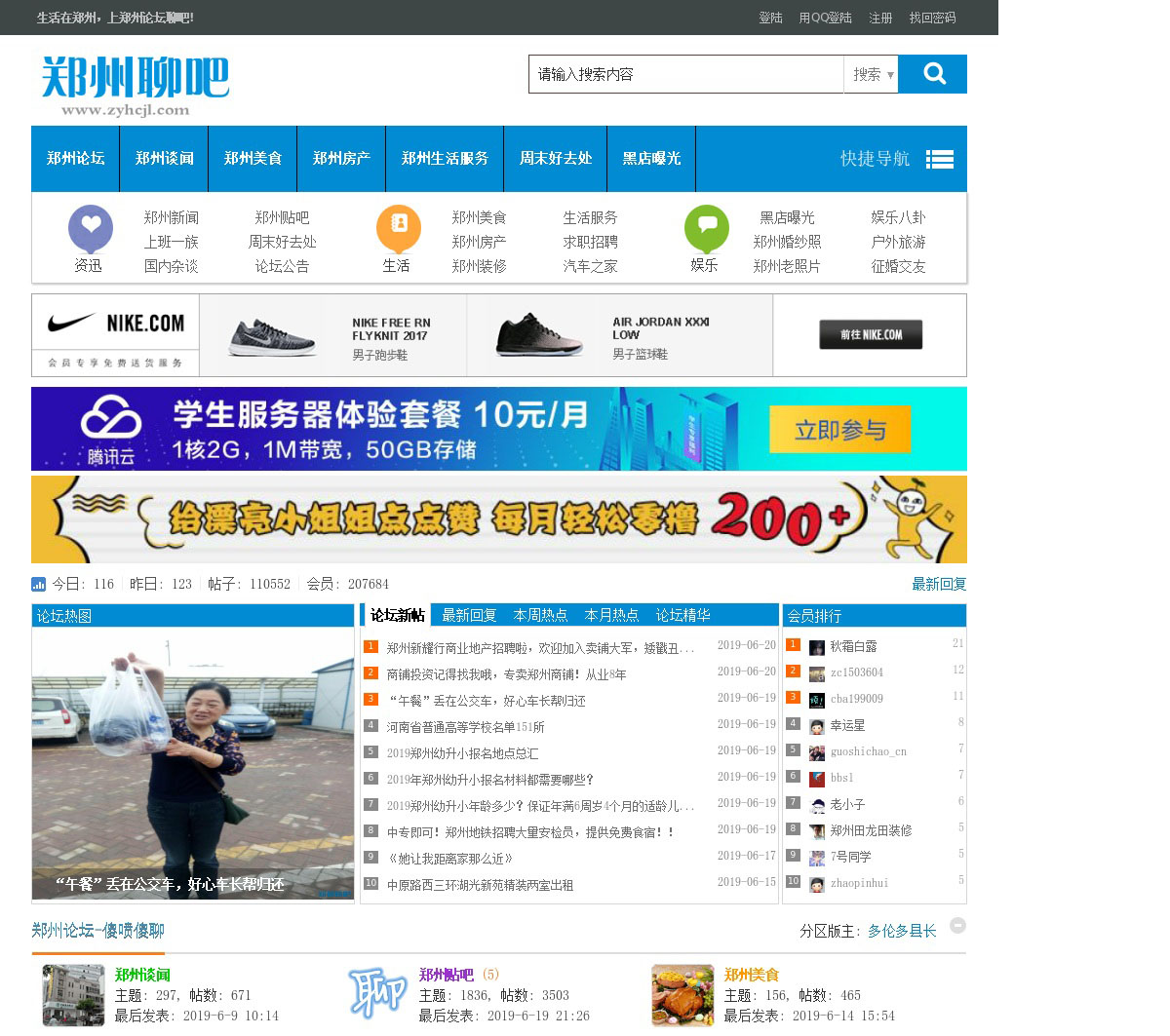The width and height of the screenshot is (1170, 1036).
Task: Click the 注册 link
Action: (x=880, y=18)
